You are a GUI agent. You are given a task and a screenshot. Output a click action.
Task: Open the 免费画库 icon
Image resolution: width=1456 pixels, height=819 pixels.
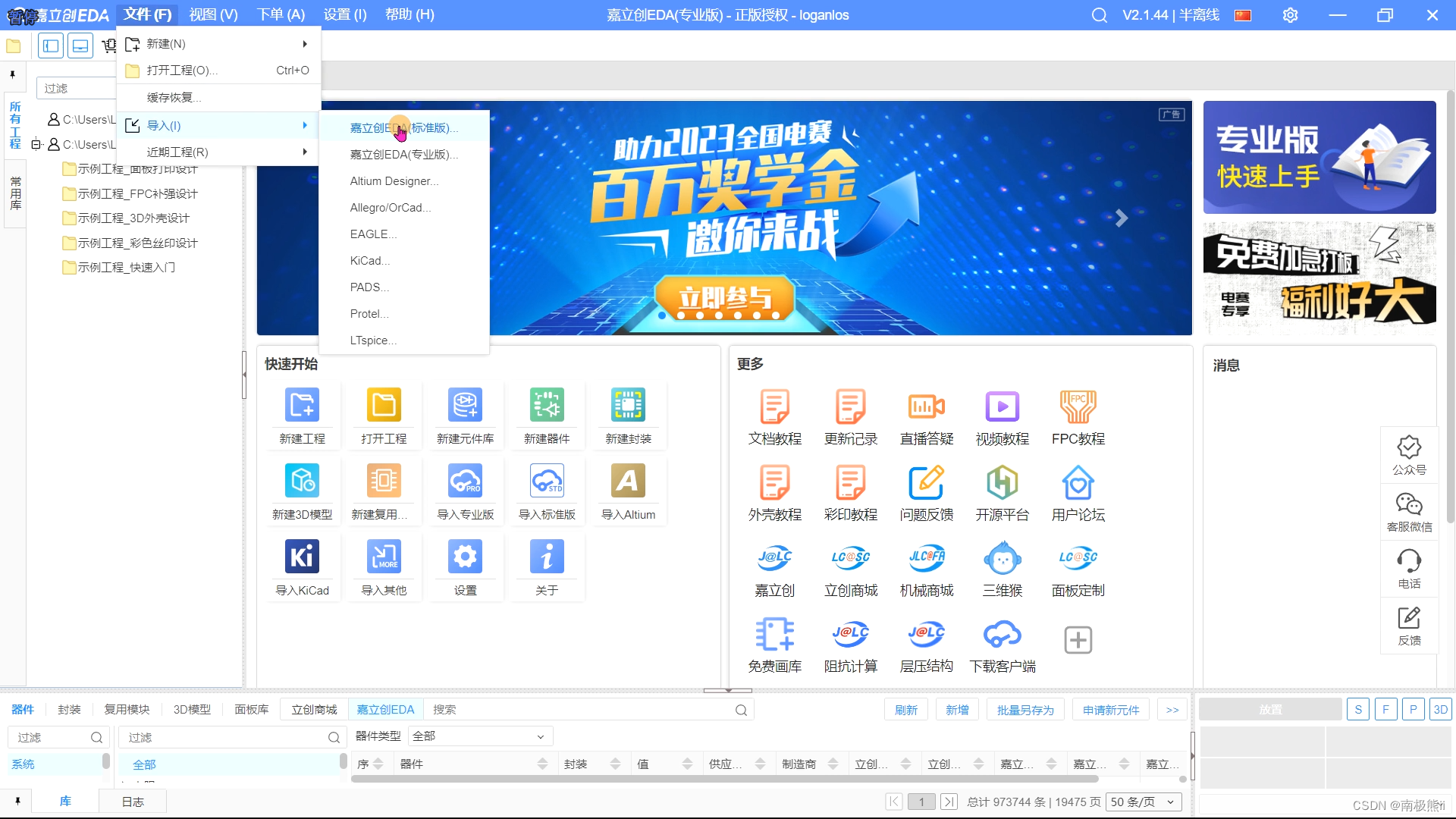(x=774, y=635)
